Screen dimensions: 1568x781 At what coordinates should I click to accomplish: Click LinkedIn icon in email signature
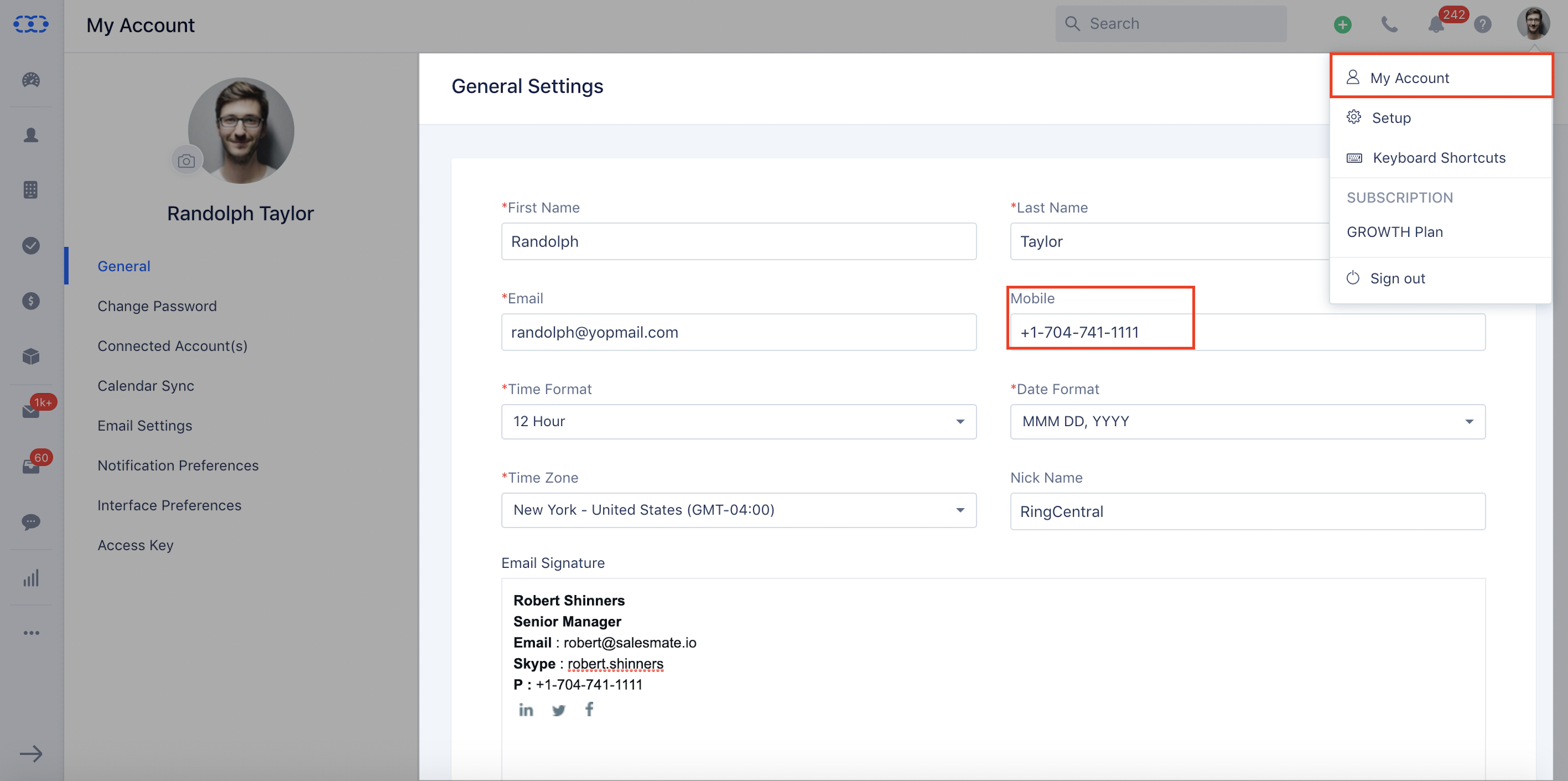point(526,710)
